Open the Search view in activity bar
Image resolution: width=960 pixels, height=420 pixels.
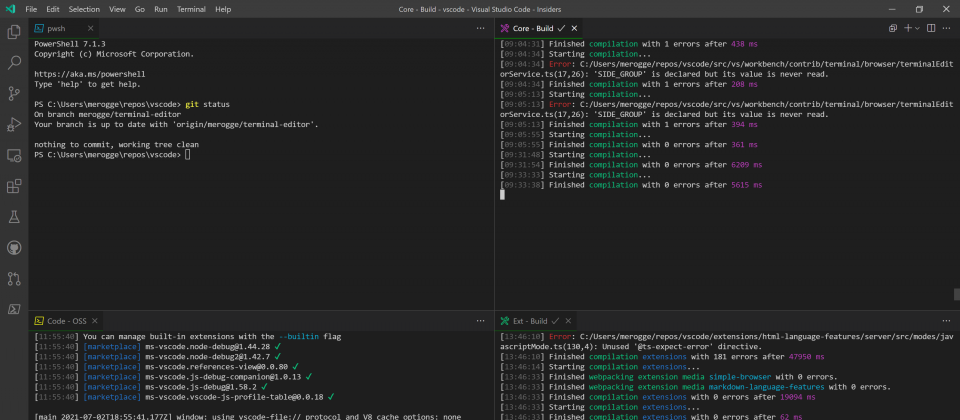[13, 62]
